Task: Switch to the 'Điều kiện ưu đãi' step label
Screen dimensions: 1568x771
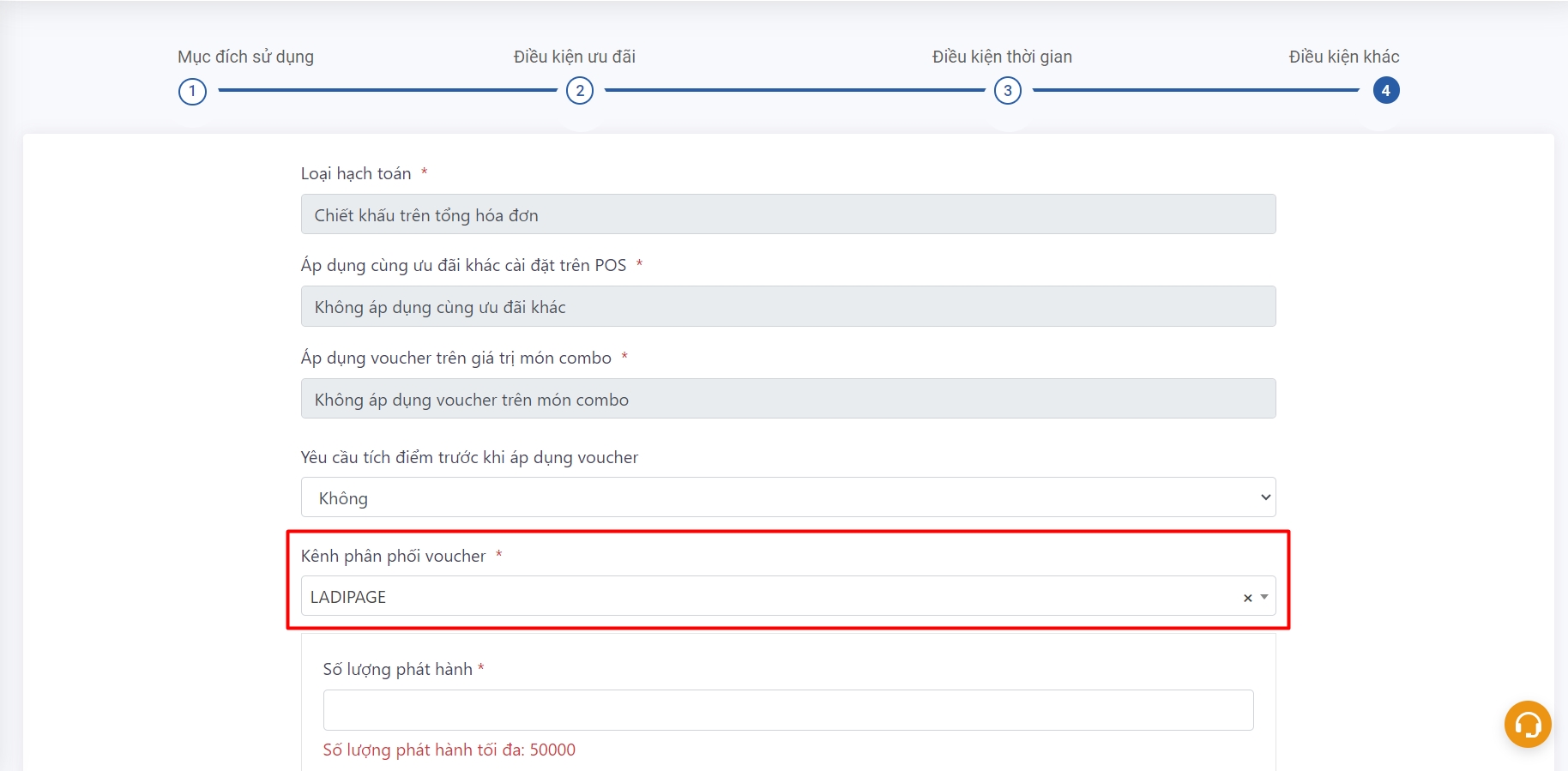Action: pos(574,57)
